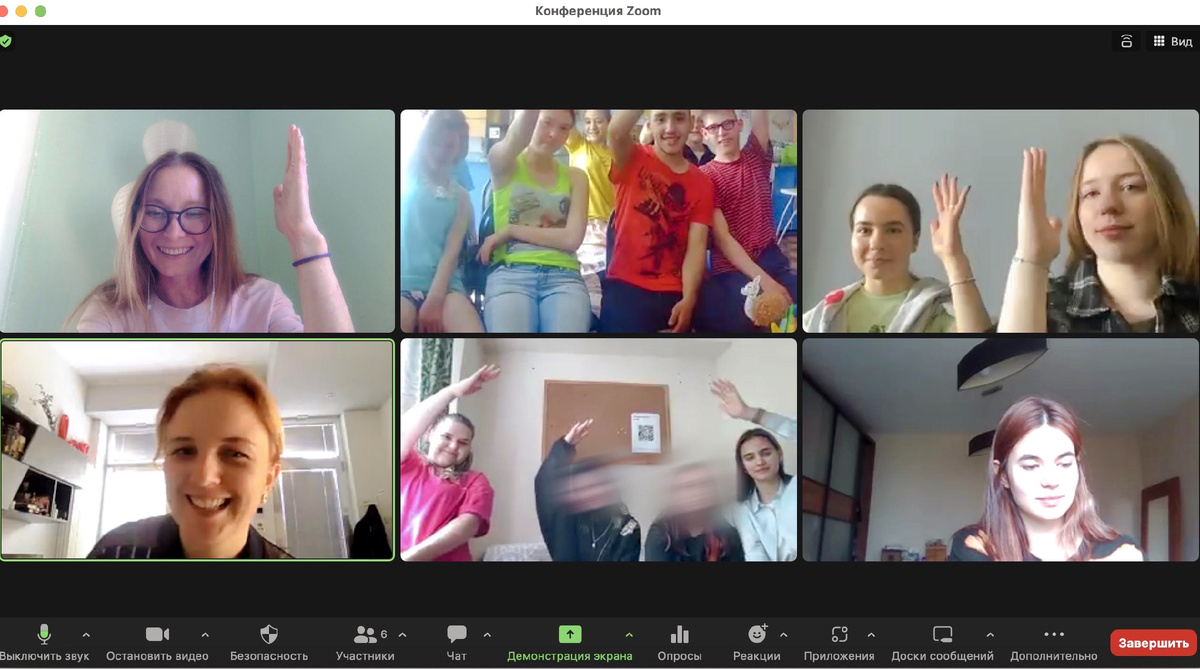1200x669 pixels.
Task: Open the Приложения apps panel
Action: click(x=839, y=643)
